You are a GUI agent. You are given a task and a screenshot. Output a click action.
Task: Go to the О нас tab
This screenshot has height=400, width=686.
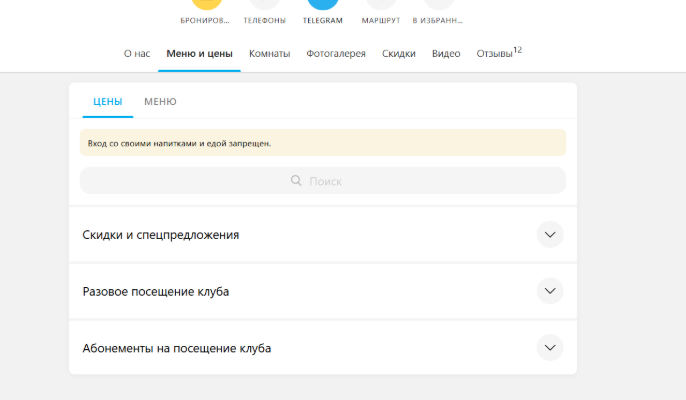[137, 53]
